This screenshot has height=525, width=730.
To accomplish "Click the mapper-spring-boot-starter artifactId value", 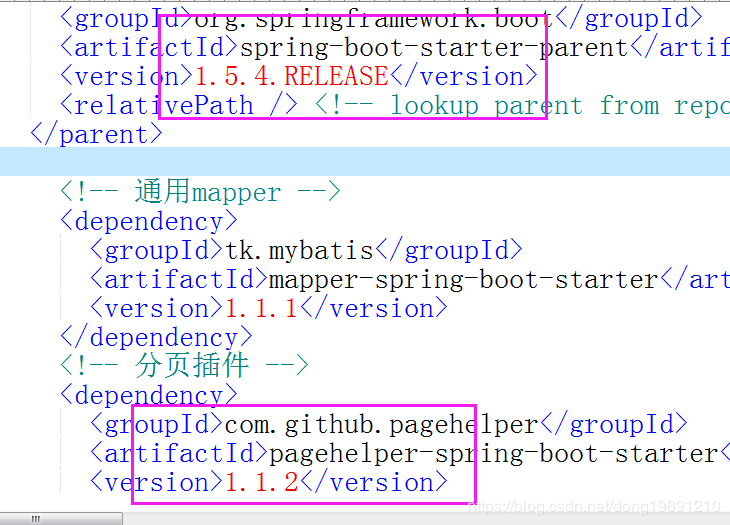I will pyautogui.click(x=464, y=280).
